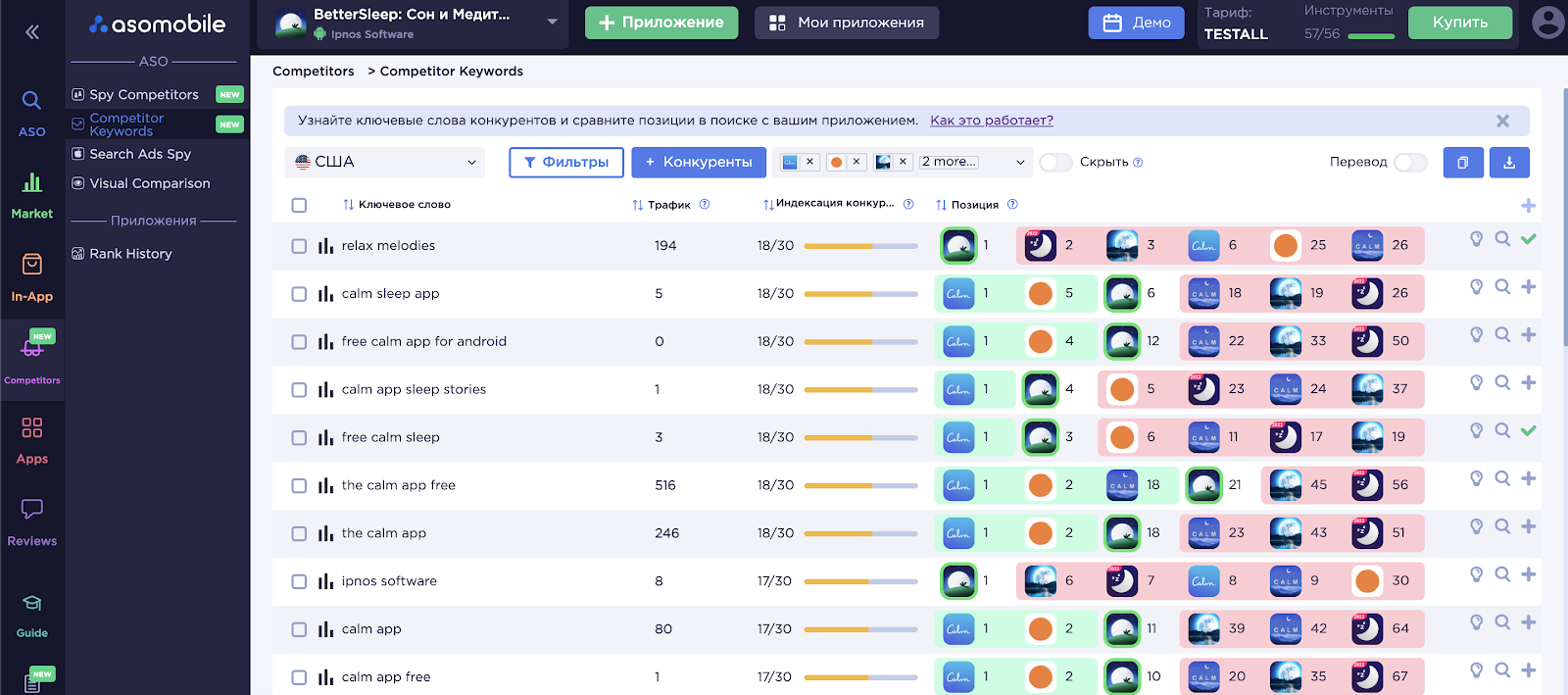The height and width of the screenshot is (695, 1568).
Task: Click the download export icon button
Action: [1509, 163]
